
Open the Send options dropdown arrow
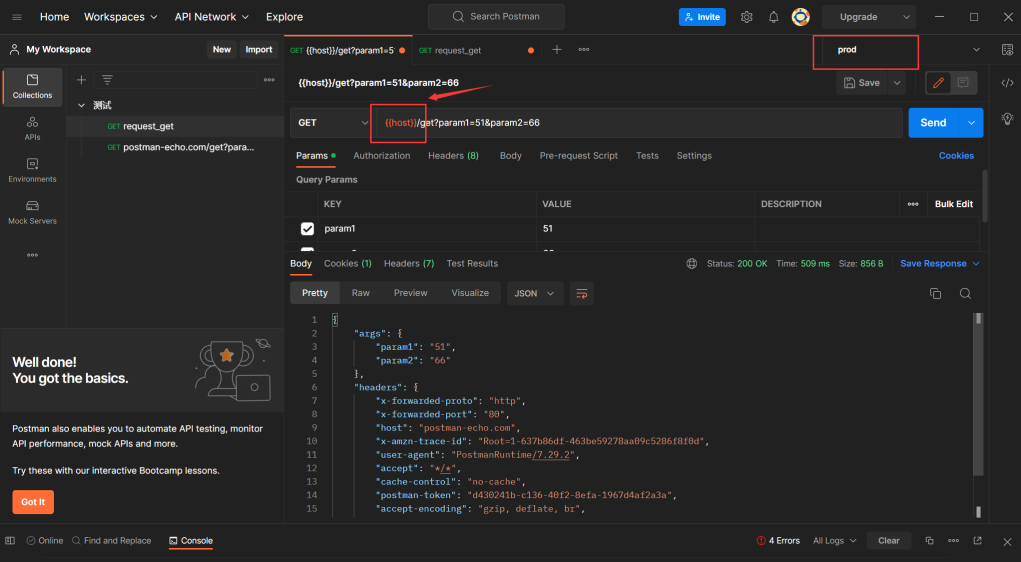tap(971, 122)
